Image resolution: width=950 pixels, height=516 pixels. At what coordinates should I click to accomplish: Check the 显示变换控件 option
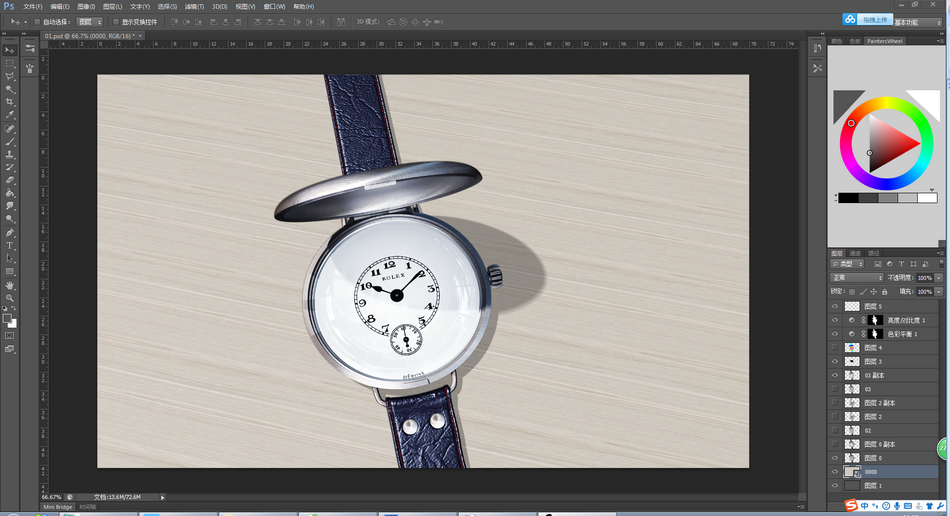pos(115,21)
